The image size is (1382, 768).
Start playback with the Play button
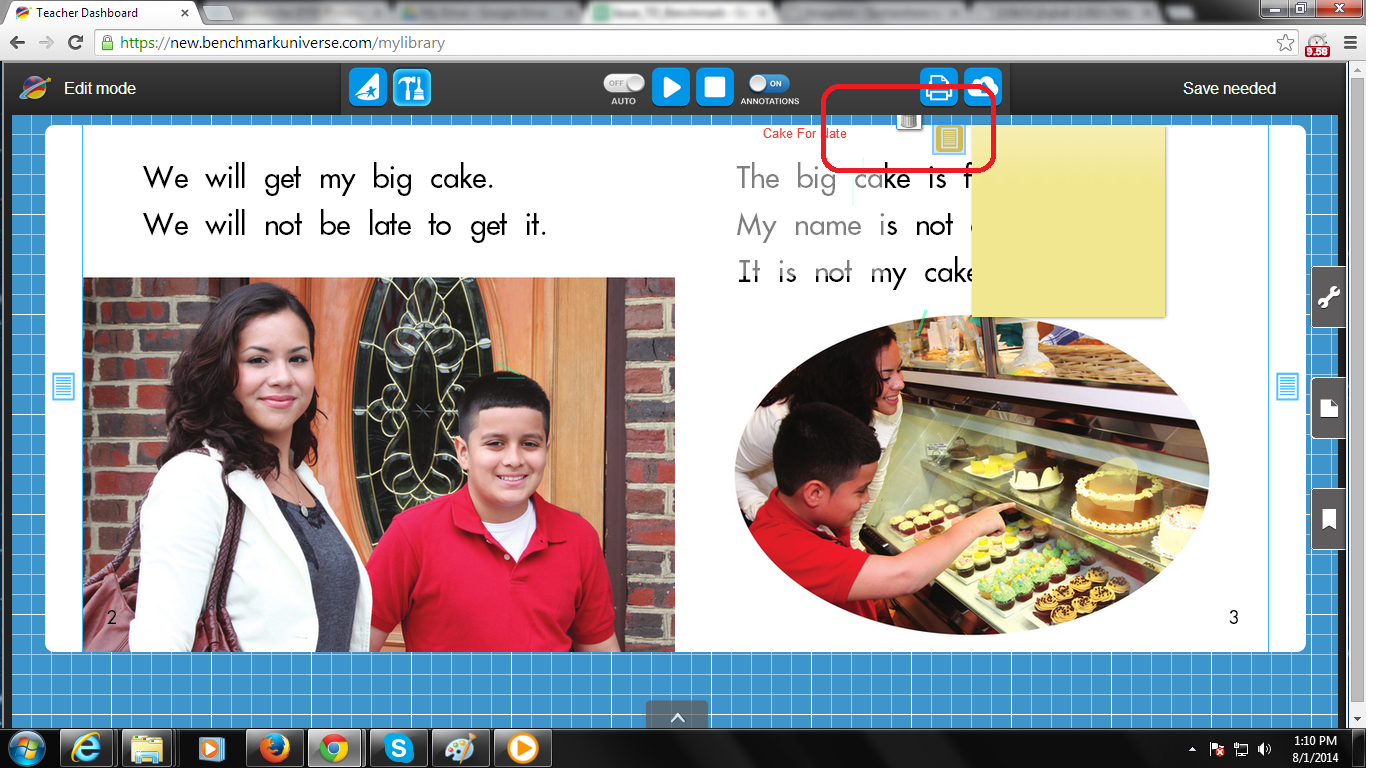tap(671, 88)
